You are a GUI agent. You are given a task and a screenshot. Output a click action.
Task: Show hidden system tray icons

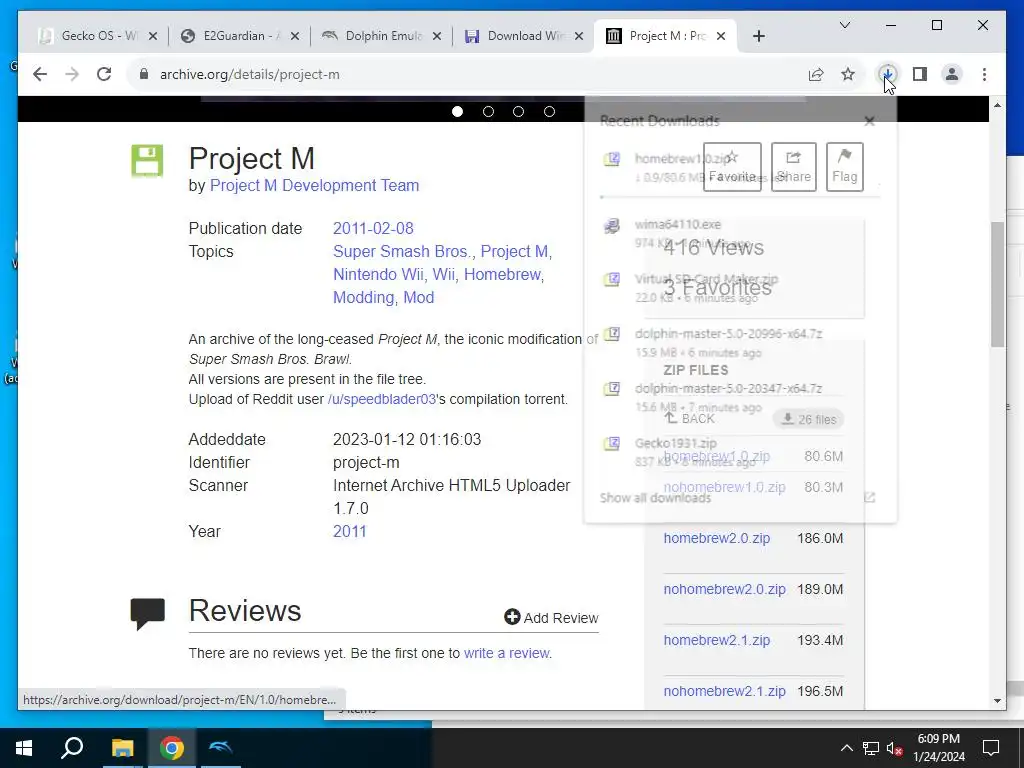[x=846, y=748]
